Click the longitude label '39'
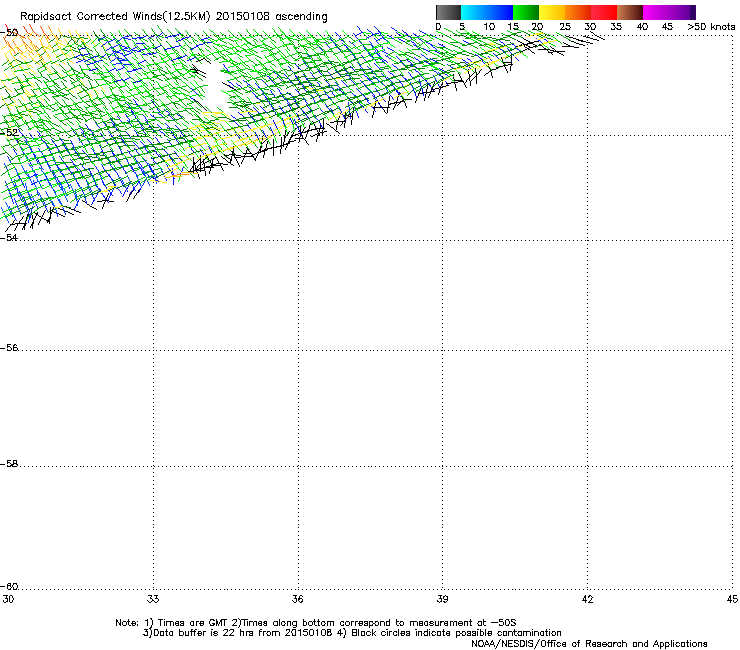The width and height of the screenshot is (740, 650). pyautogui.click(x=442, y=599)
